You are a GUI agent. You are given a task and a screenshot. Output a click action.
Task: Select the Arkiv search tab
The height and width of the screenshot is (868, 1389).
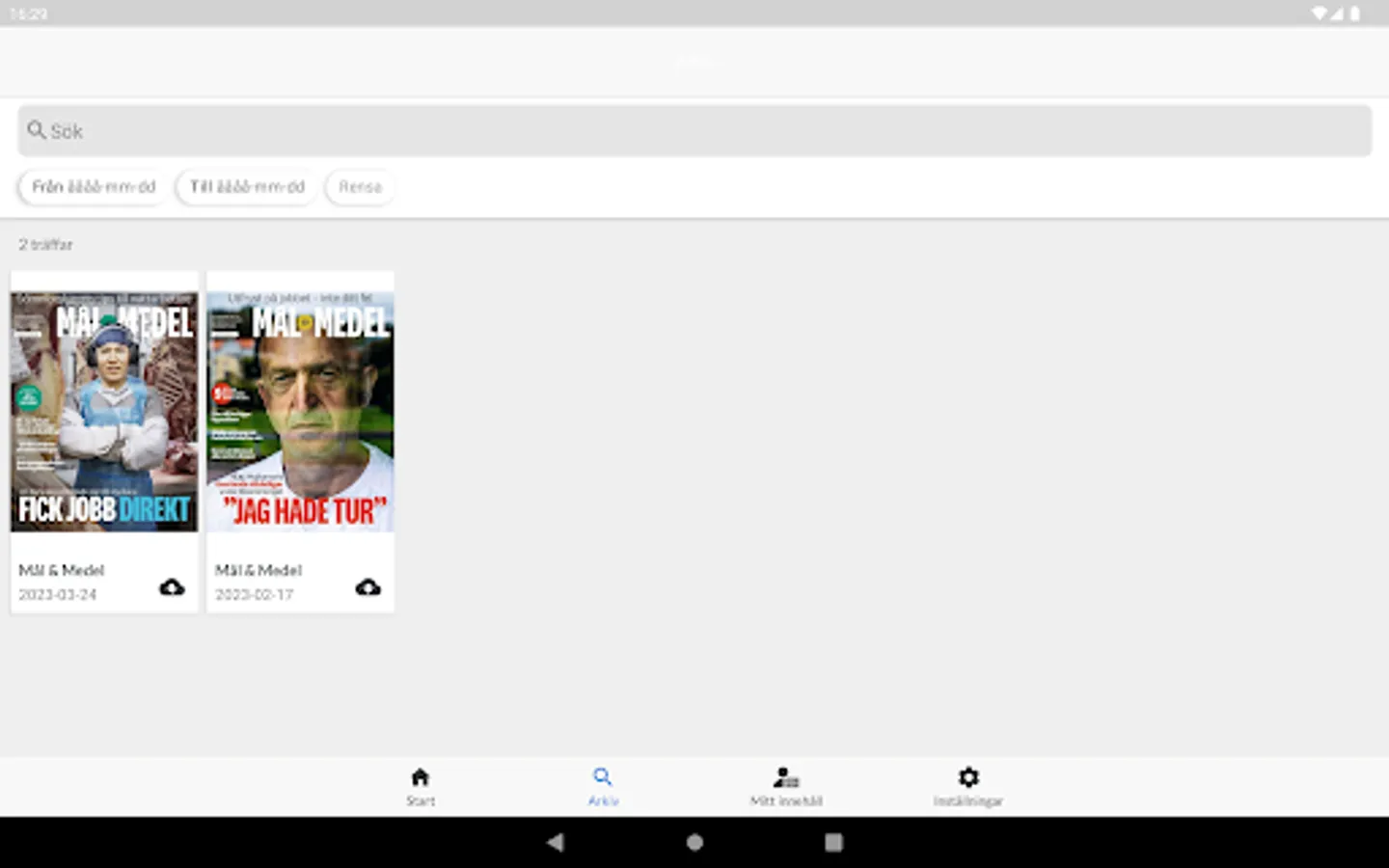coord(603,787)
